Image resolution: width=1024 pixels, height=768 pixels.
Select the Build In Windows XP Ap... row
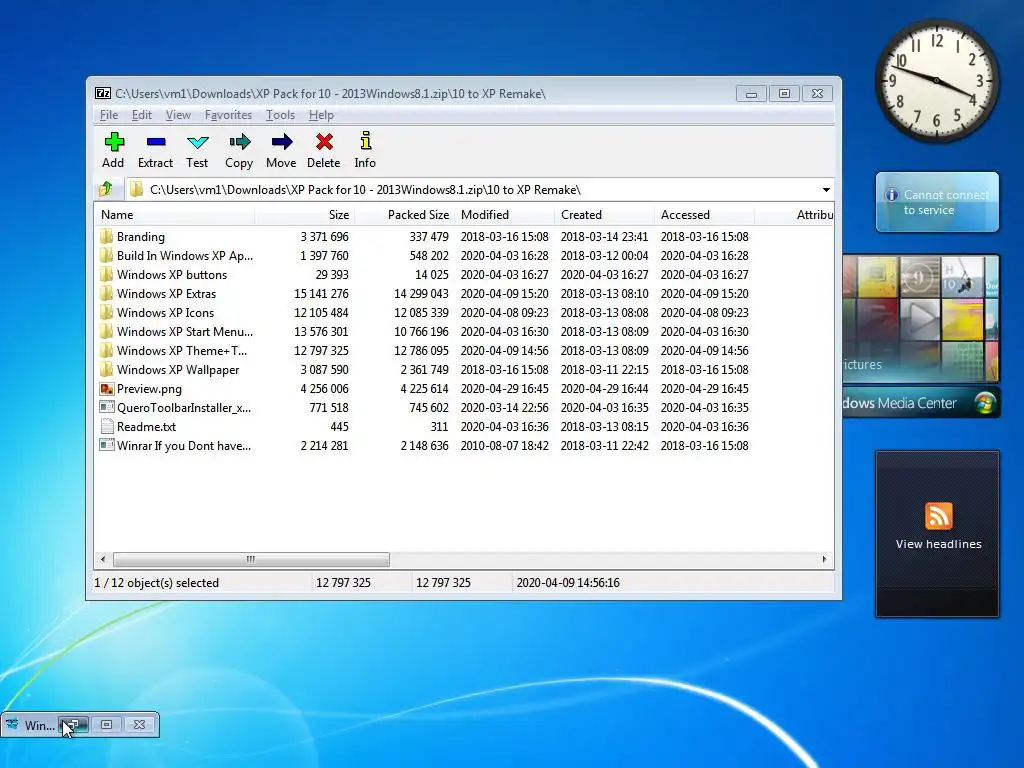424,255
